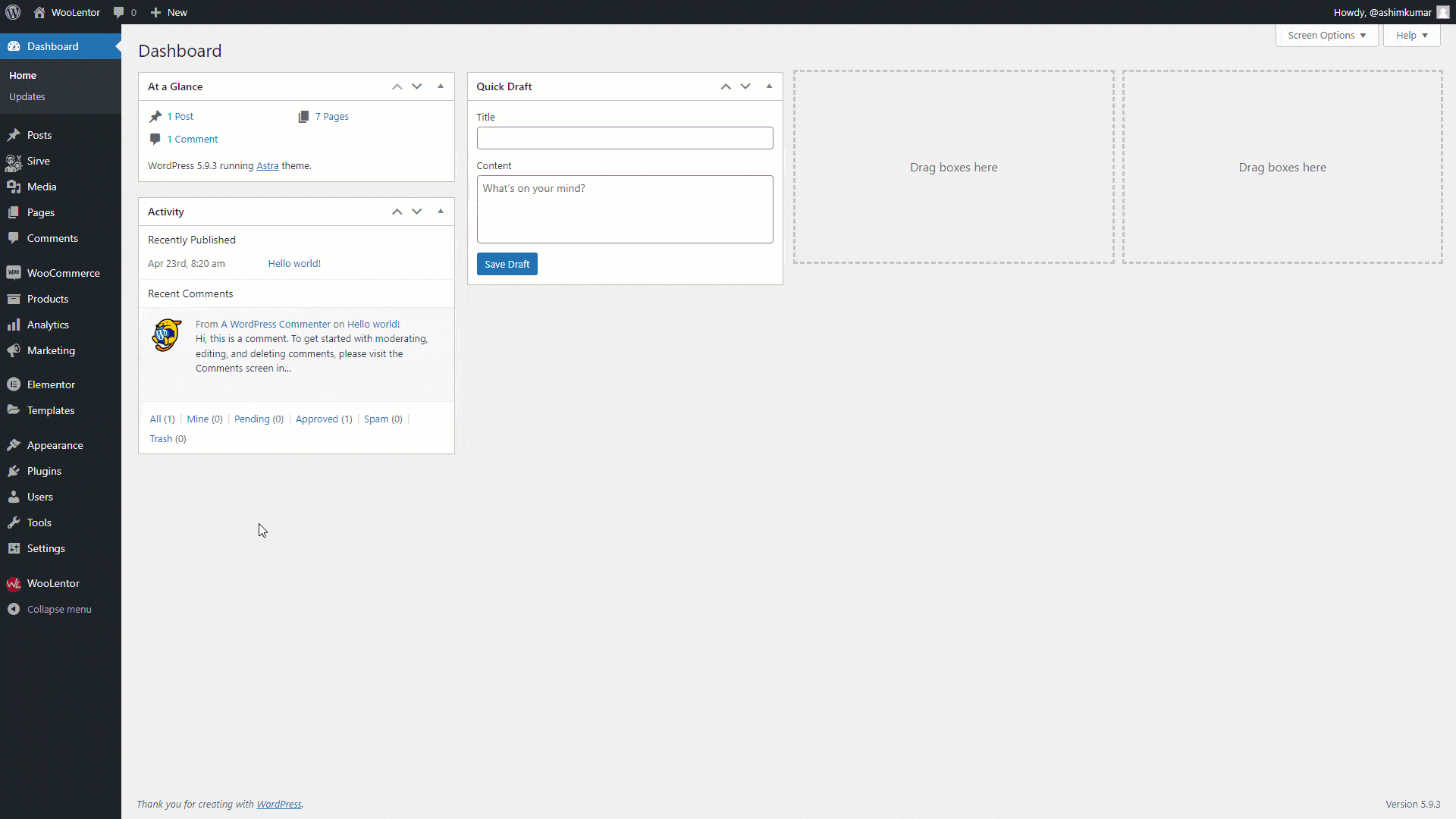The width and height of the screenshot is (1456, 819).
Task: Open the Pages menu item
Action: point(39,212)
